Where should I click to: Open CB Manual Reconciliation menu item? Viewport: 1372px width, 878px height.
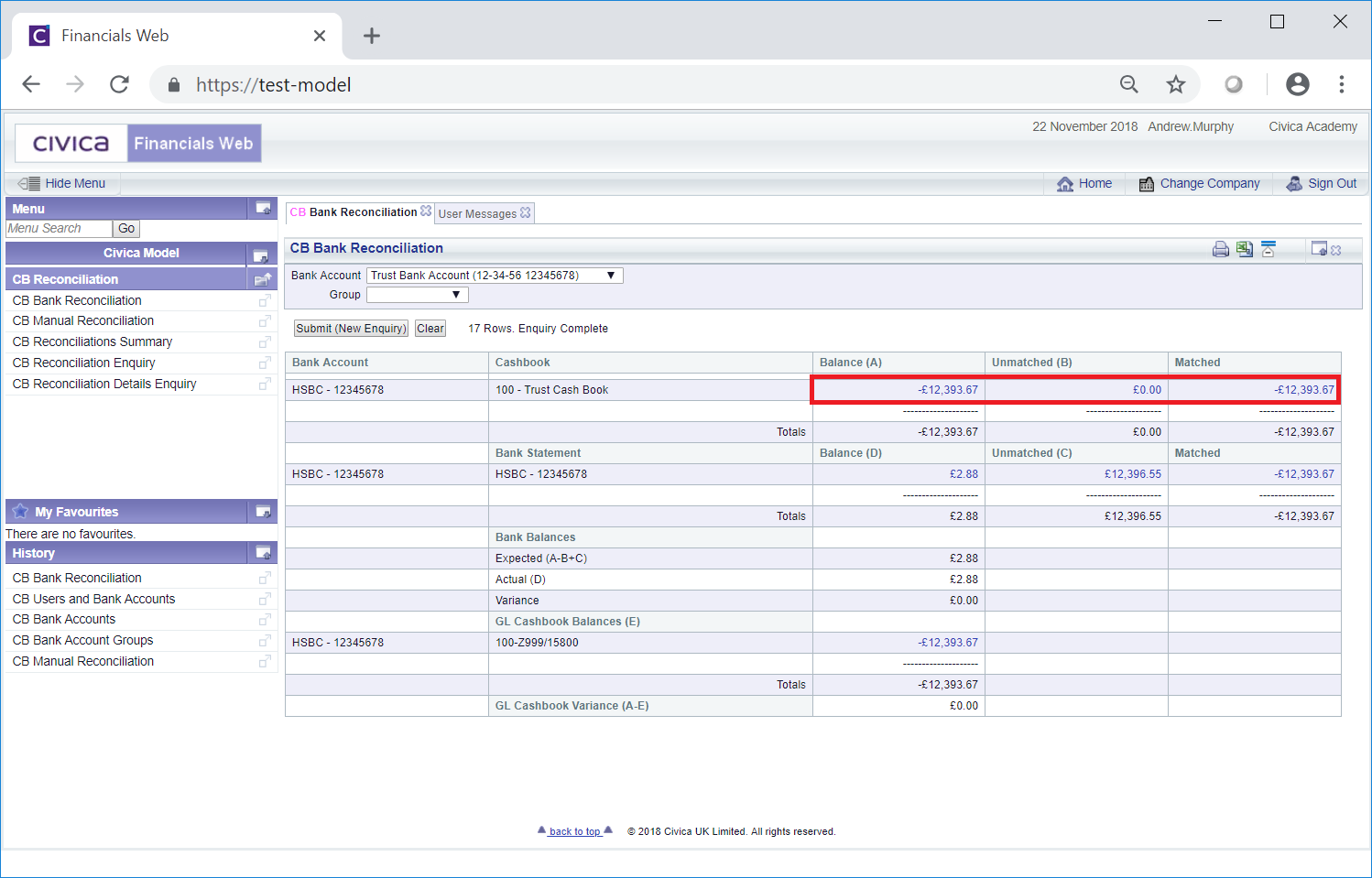pyautogui.click(x=83, y=321)
